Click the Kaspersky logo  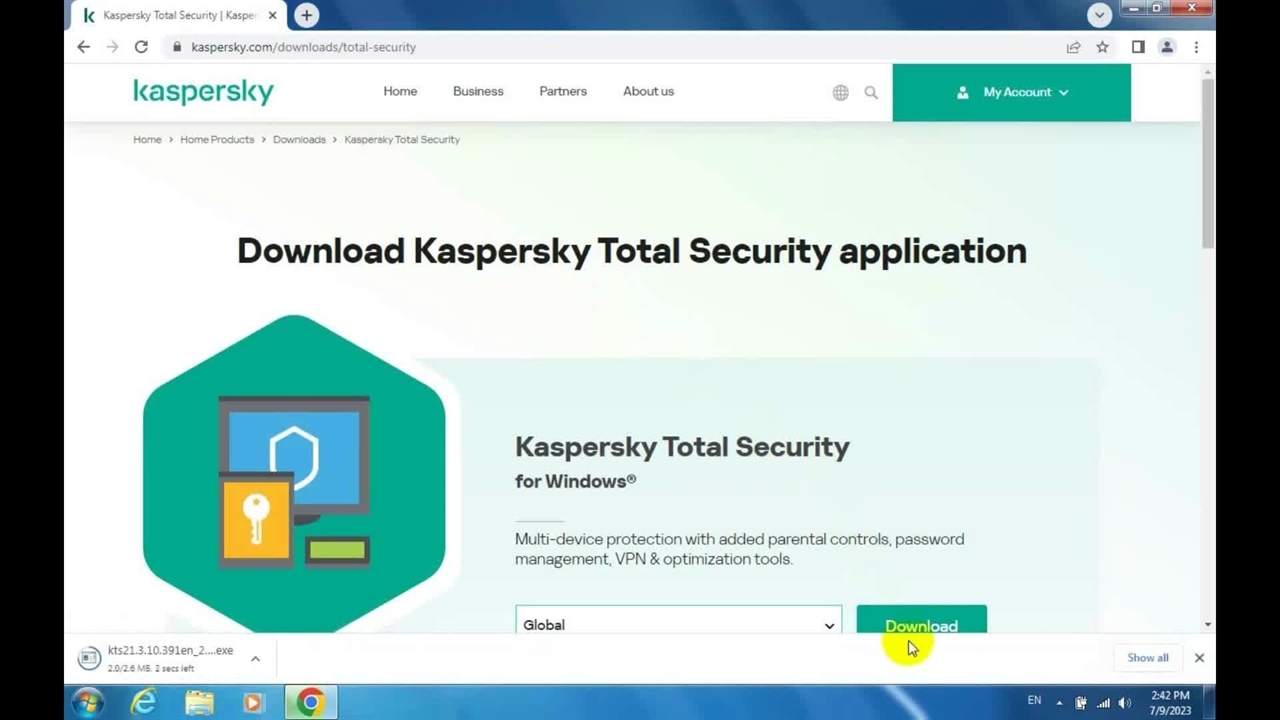click(x=203, y=91)
